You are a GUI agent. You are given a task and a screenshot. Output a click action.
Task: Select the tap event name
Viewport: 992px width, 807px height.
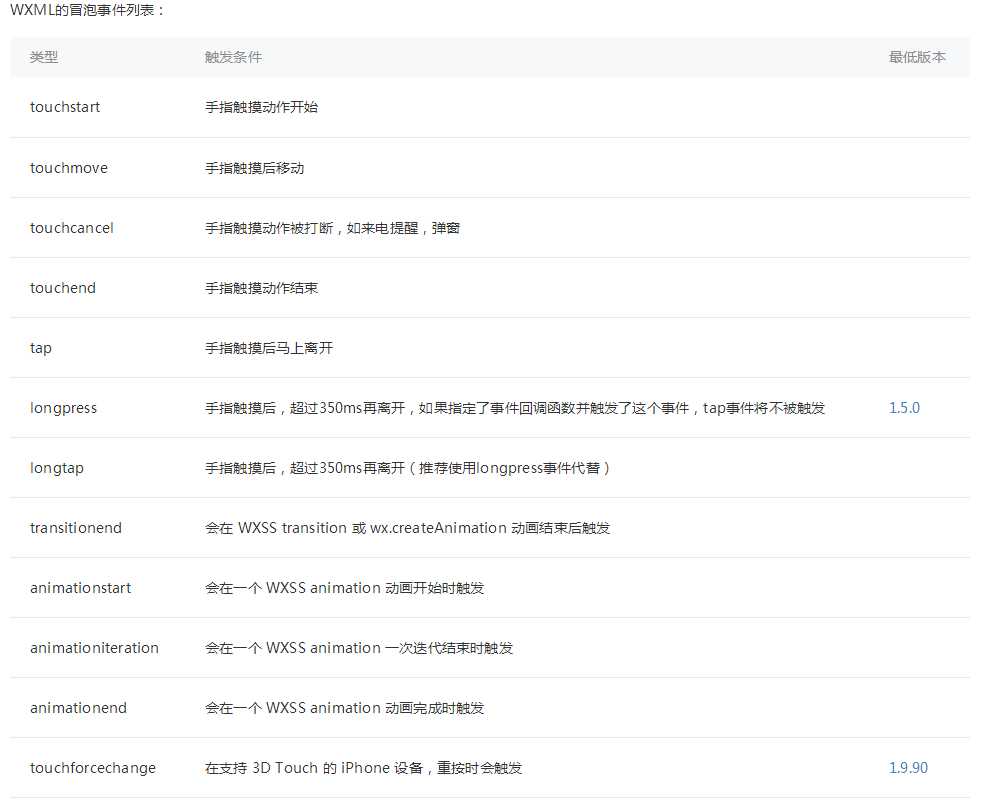point(41,348)
